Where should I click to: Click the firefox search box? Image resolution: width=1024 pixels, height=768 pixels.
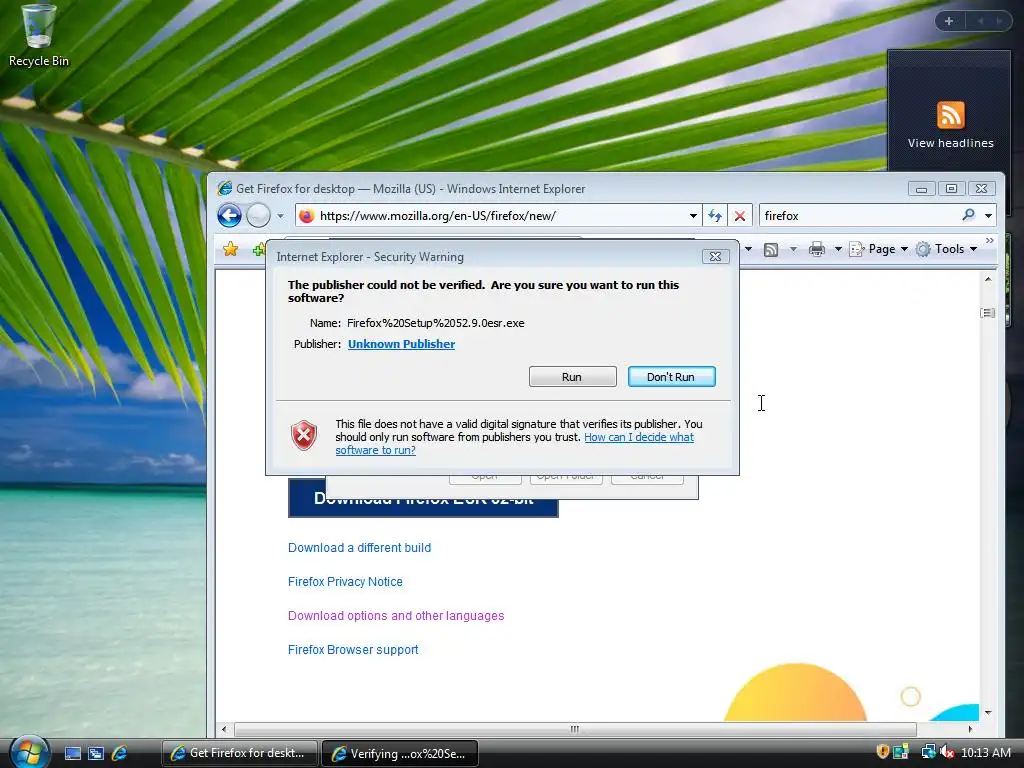[x=859, y=216]
